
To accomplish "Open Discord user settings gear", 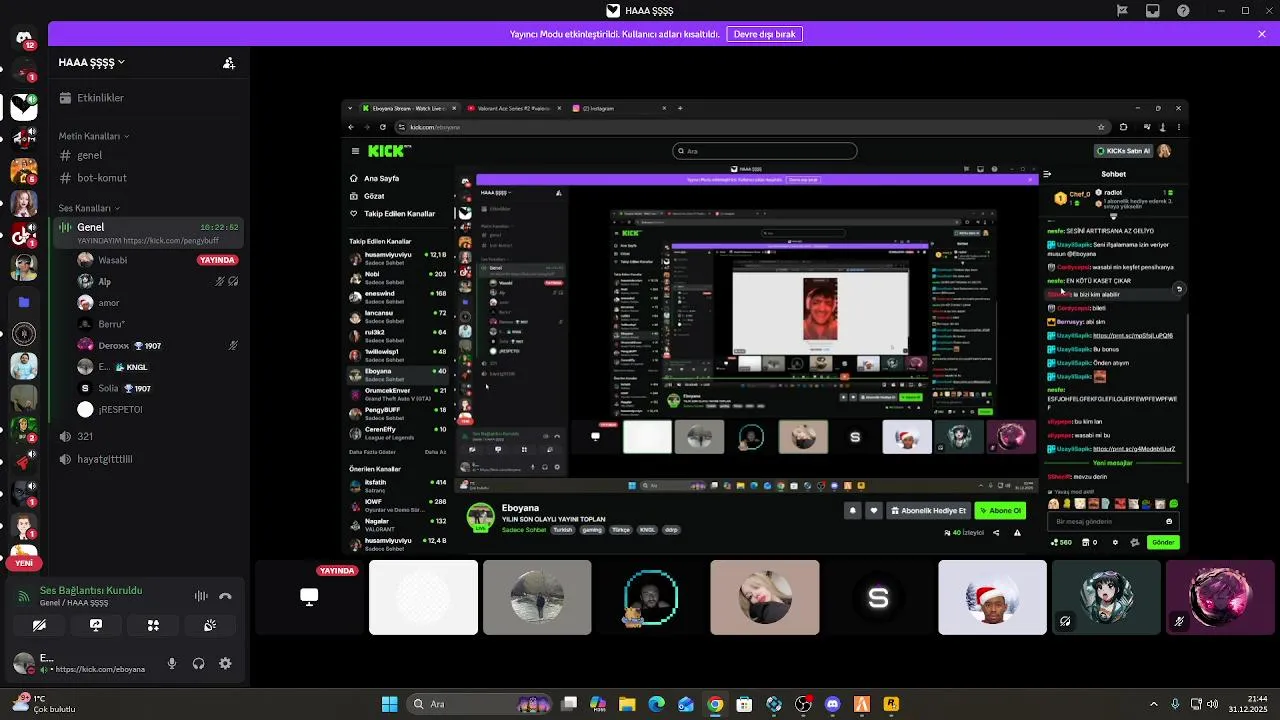I will point(225,663).
